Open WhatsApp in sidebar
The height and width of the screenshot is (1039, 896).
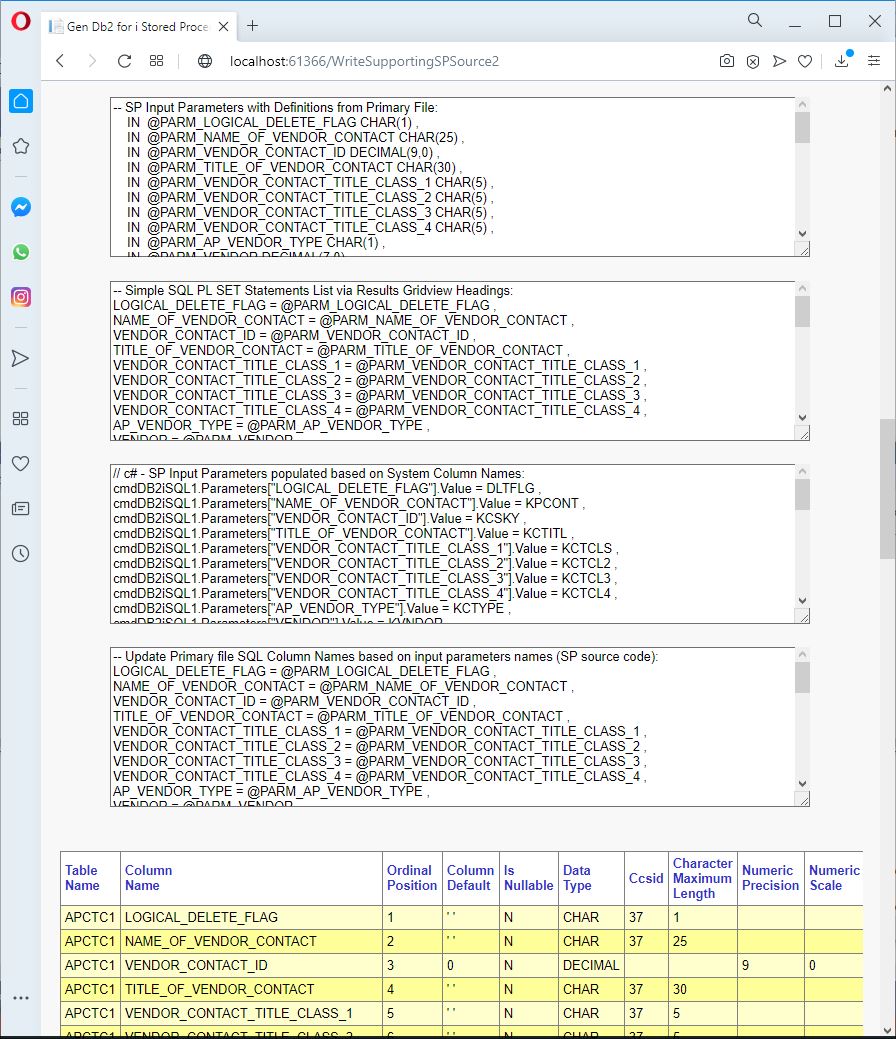pyautogui.click(x=21, y=252)
